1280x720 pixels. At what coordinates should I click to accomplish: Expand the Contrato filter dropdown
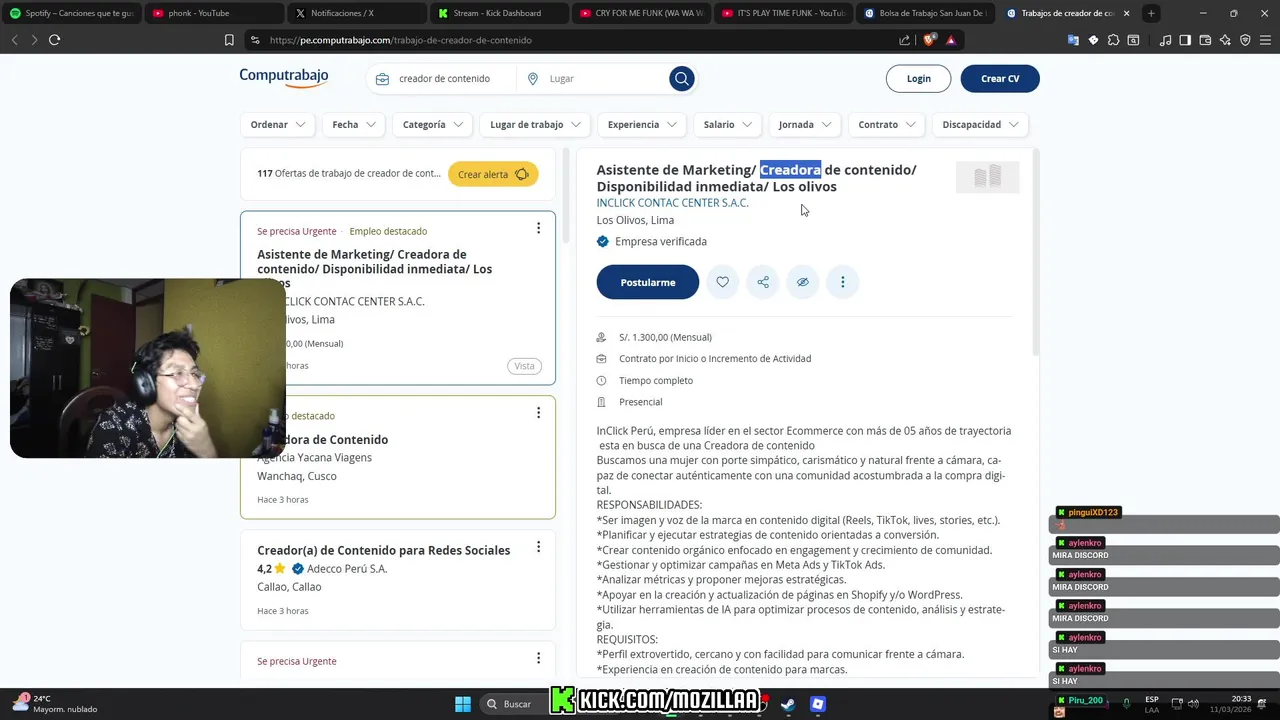pyautogui.click(x=887, y=124)
